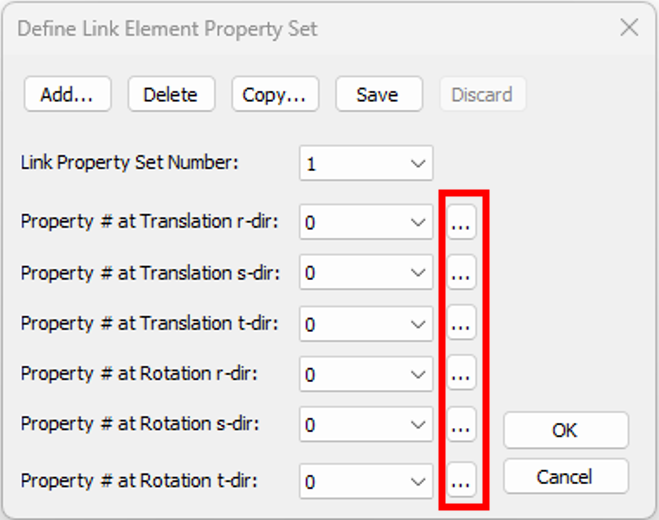The width and height of the screenshot is (659, 520).
Task: Cancel the dialog
Action: [x=566, y=476]
